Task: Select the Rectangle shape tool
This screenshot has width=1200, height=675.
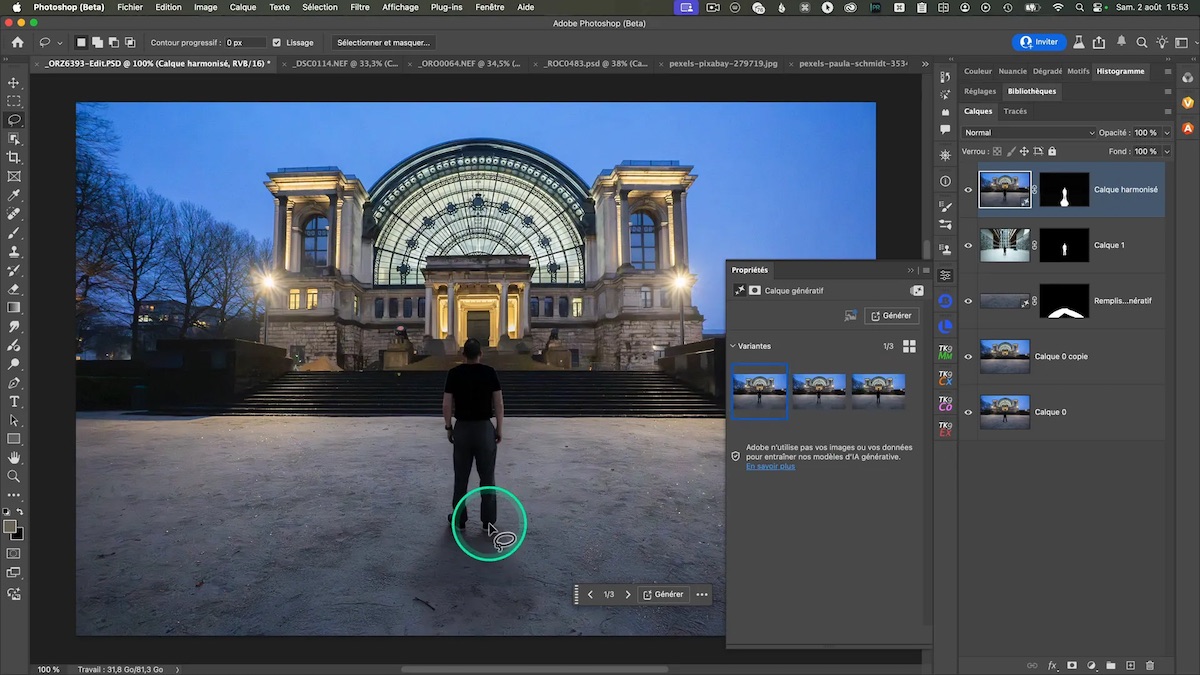Action: click(14, 439)
